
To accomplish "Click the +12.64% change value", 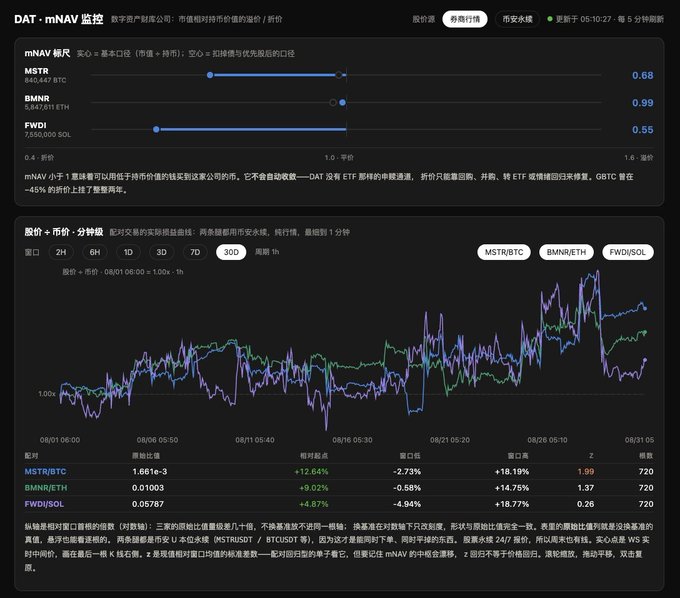I will pyautogui.click(x=311, y=471).
